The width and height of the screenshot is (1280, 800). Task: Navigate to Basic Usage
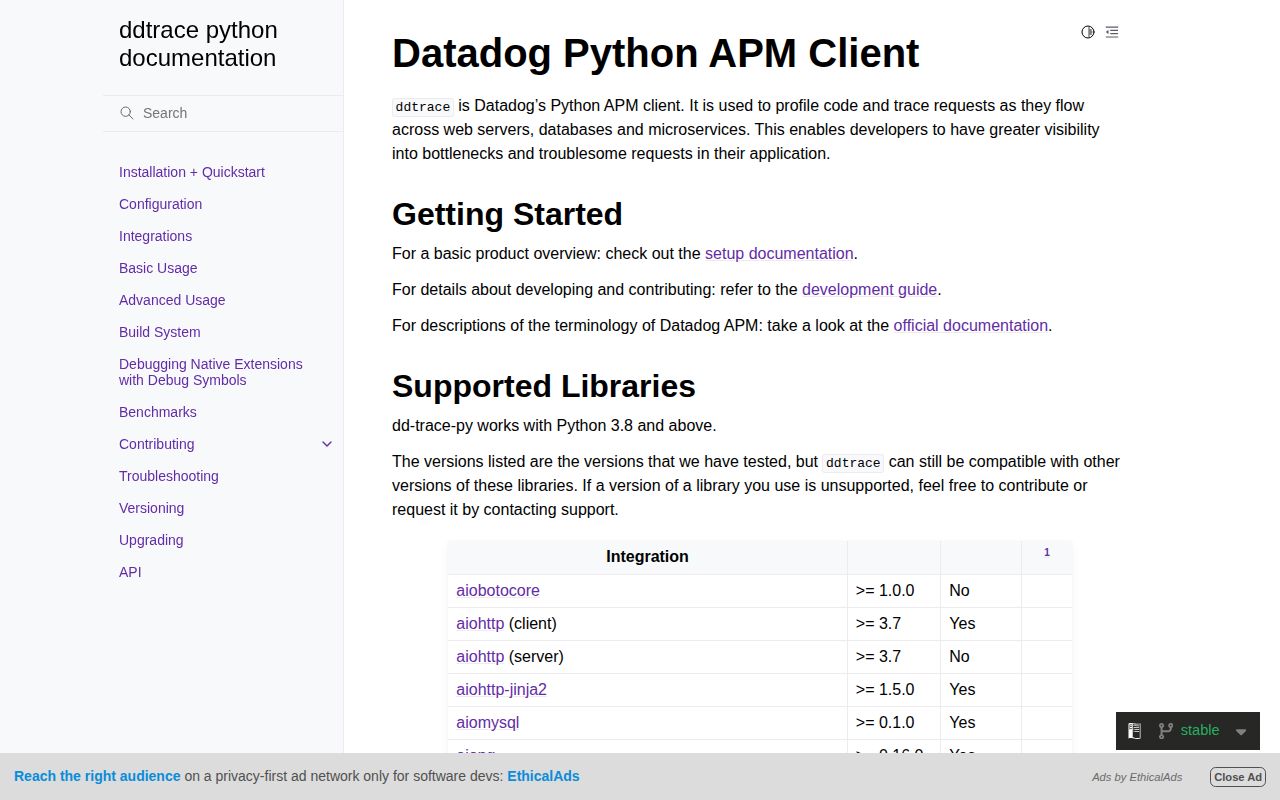[x=158, y=268]
